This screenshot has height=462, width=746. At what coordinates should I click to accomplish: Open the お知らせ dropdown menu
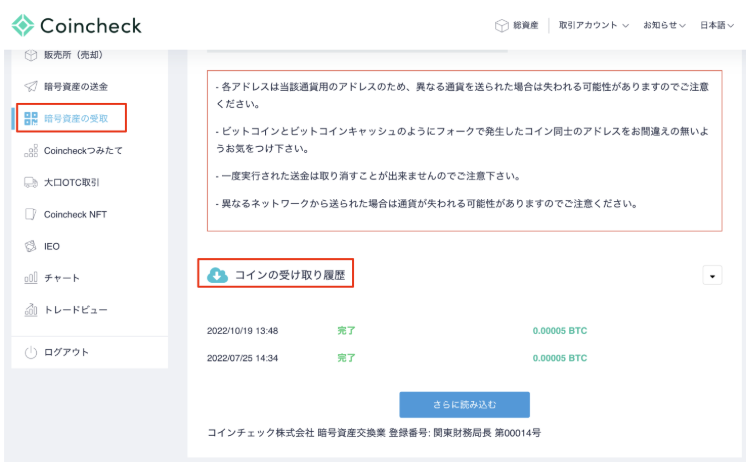click(664, 25)
